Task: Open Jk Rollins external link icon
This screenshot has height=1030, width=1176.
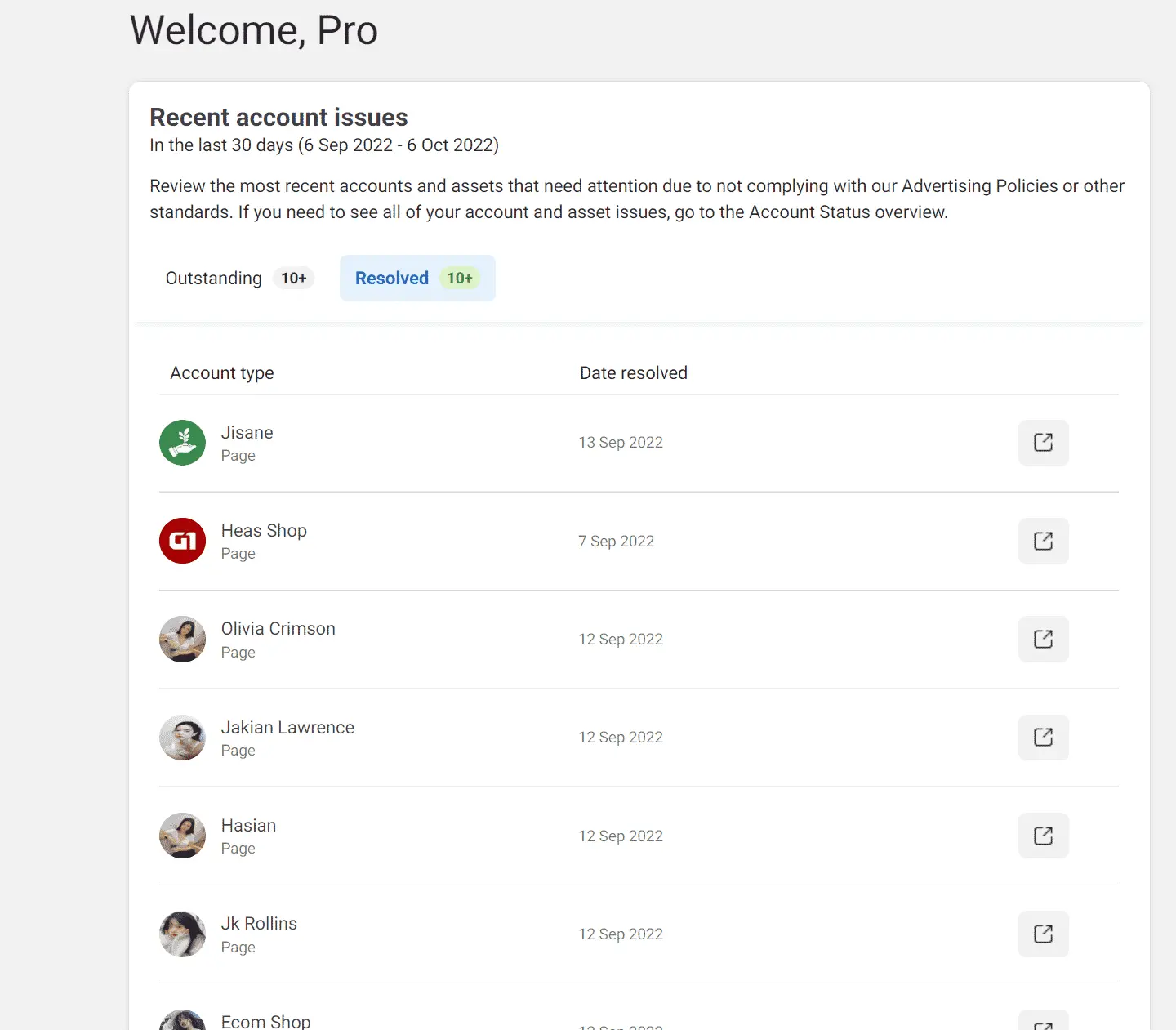Action: [1043, 934]
